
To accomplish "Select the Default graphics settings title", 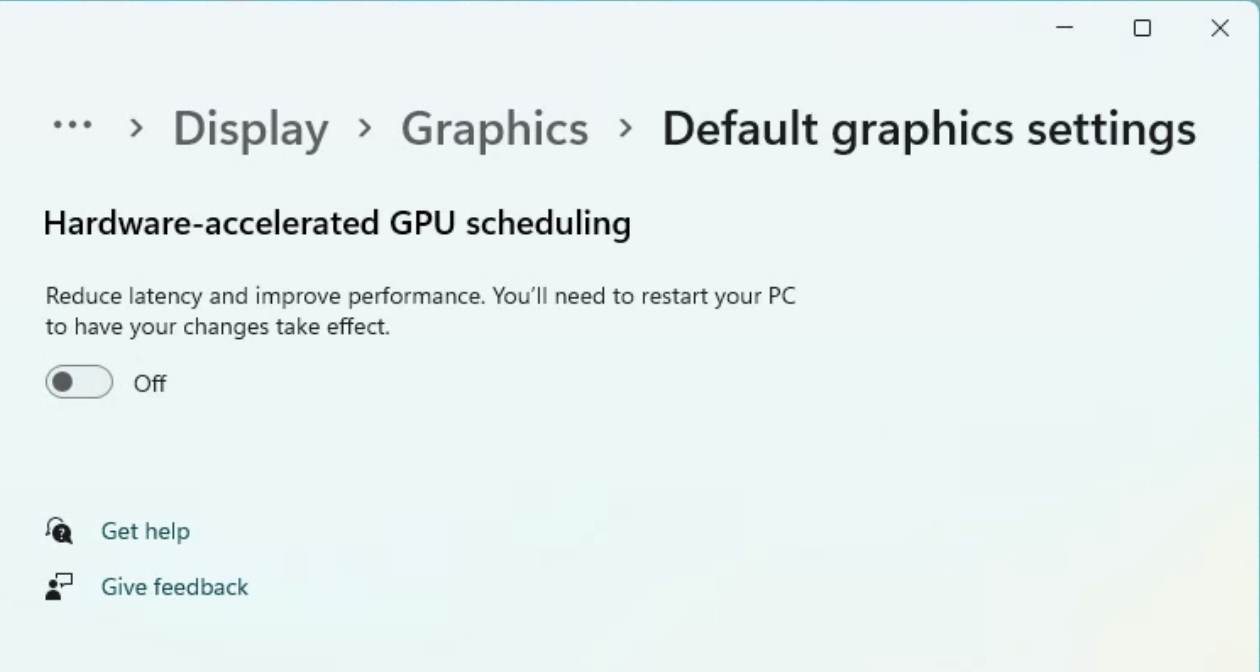I will click(x=929, y=129).
